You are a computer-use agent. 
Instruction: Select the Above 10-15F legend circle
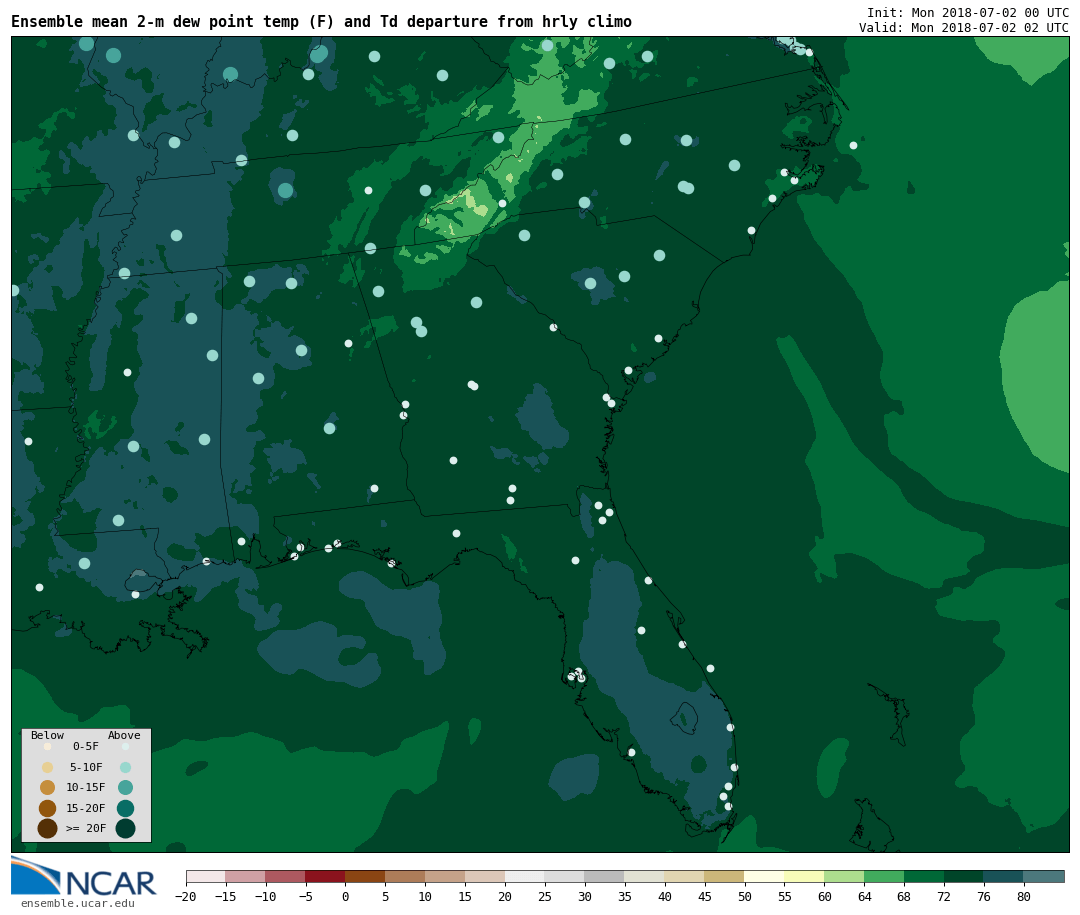pos(125,787)
